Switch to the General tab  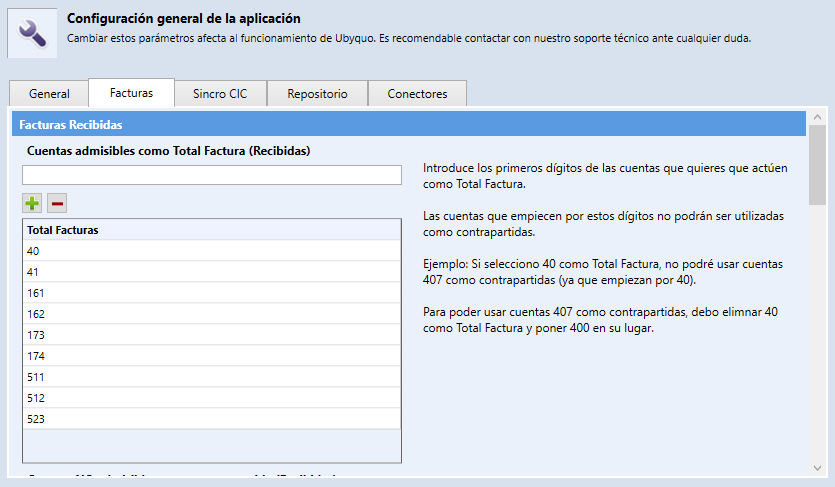coord(49,94)
